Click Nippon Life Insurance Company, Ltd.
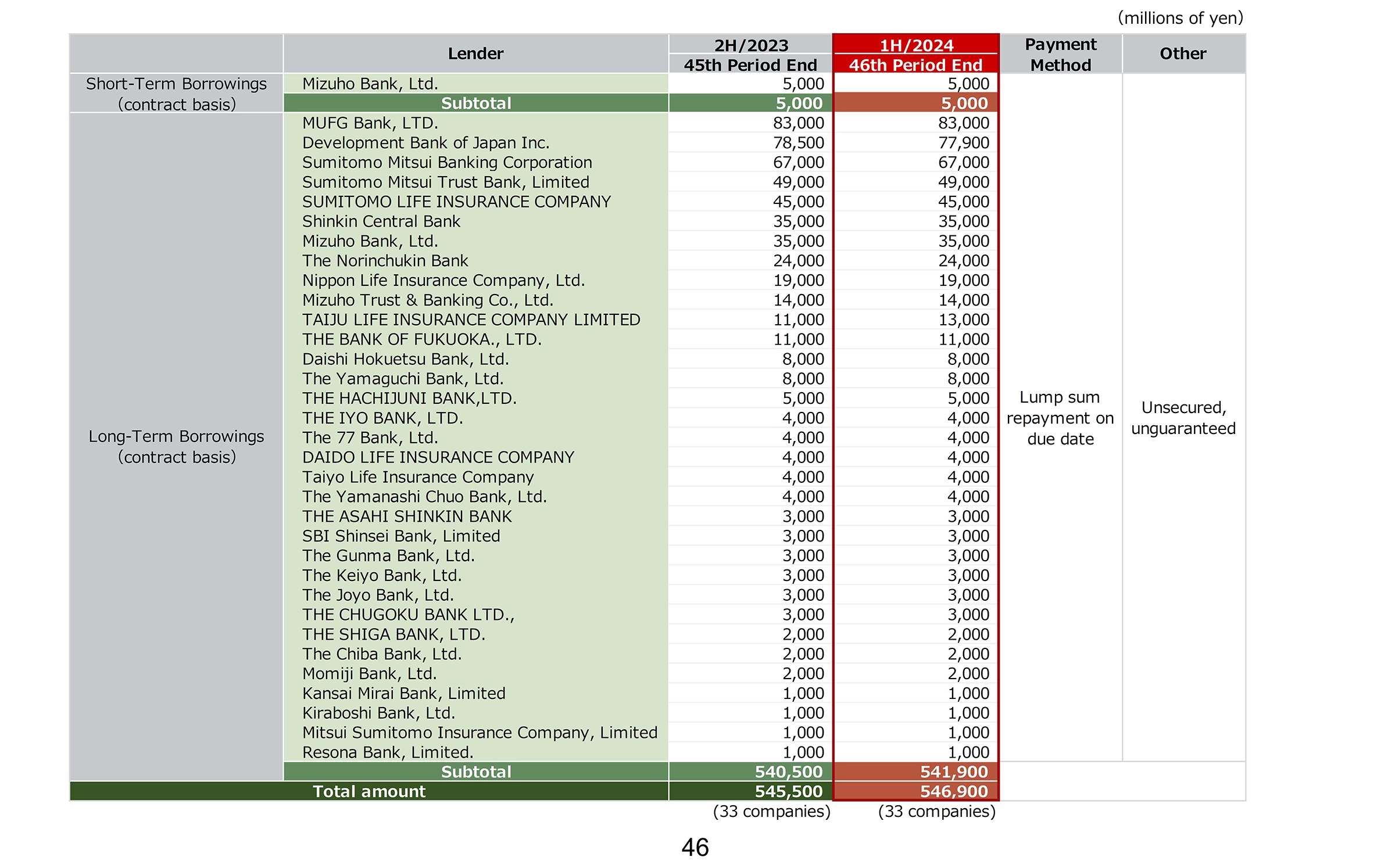This screenshot has width=1395, height=868. (x=443, y=281)
